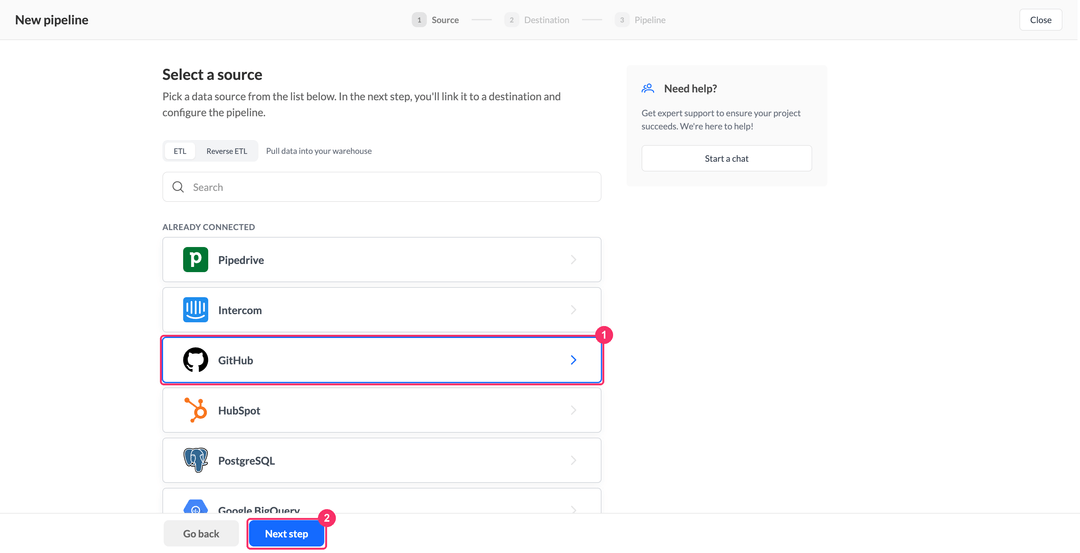Viewport: 1080px width, 553px height.
Task: Focus the source Search field
Action: coord(382,187)
